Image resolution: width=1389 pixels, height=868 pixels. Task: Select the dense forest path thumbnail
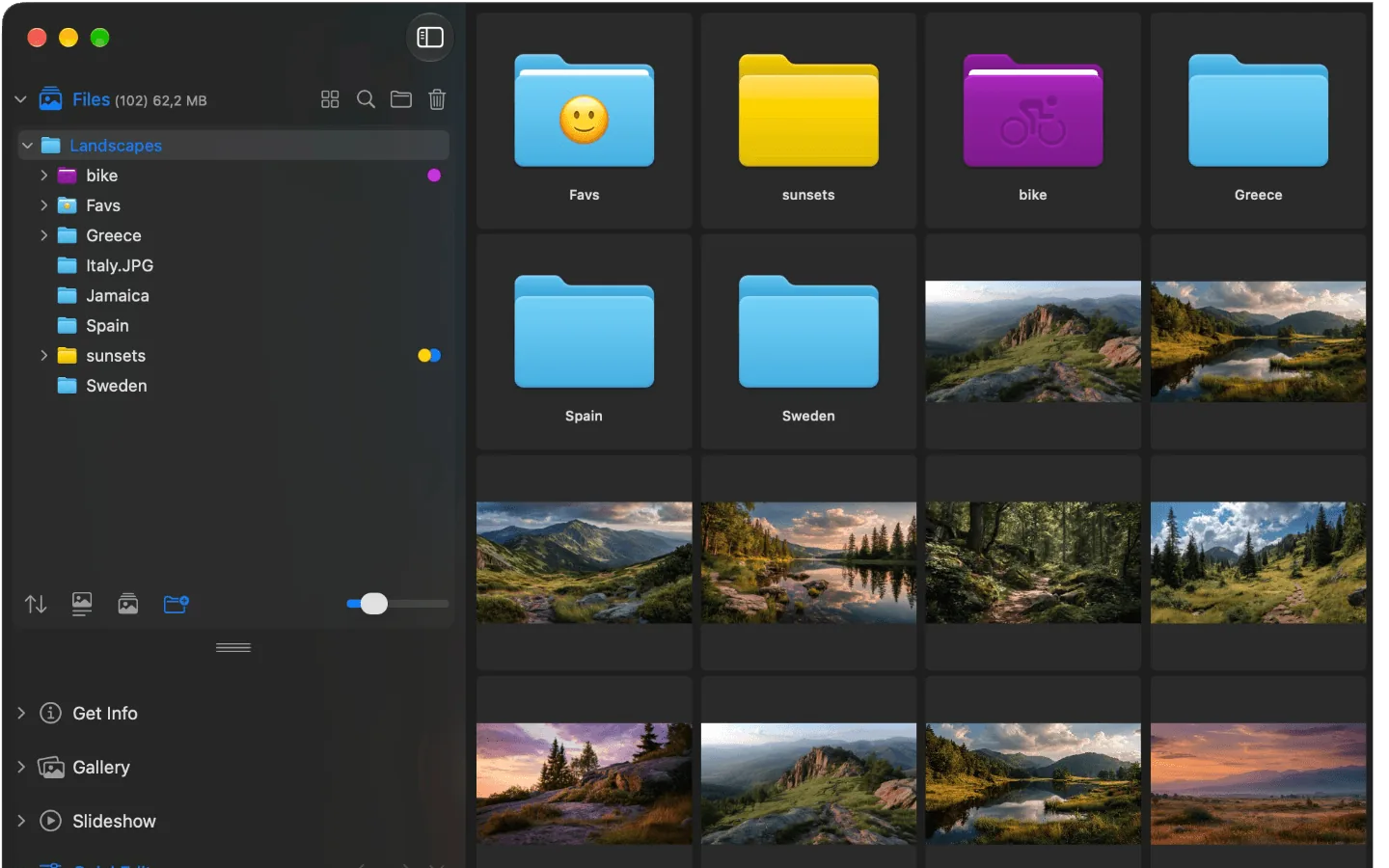[x=1033, y=562]
